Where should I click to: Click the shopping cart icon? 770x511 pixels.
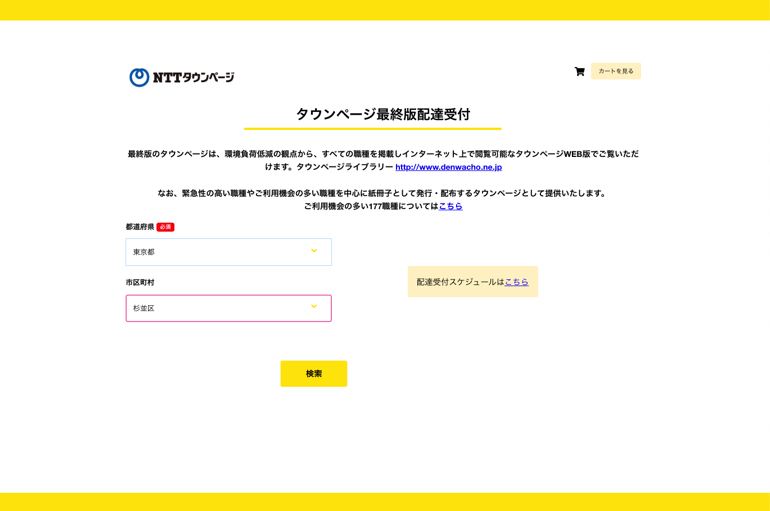pyautogui.click(x=579, y=71)
